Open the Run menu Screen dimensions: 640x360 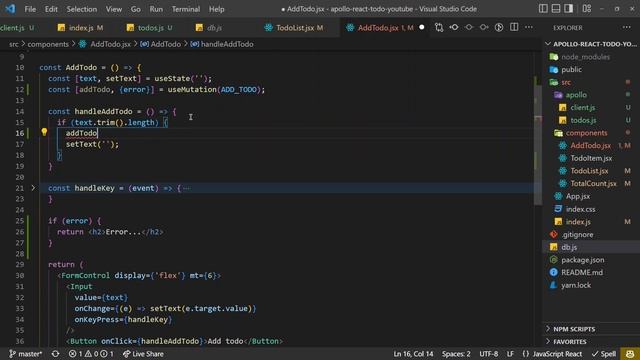[156, 9]
